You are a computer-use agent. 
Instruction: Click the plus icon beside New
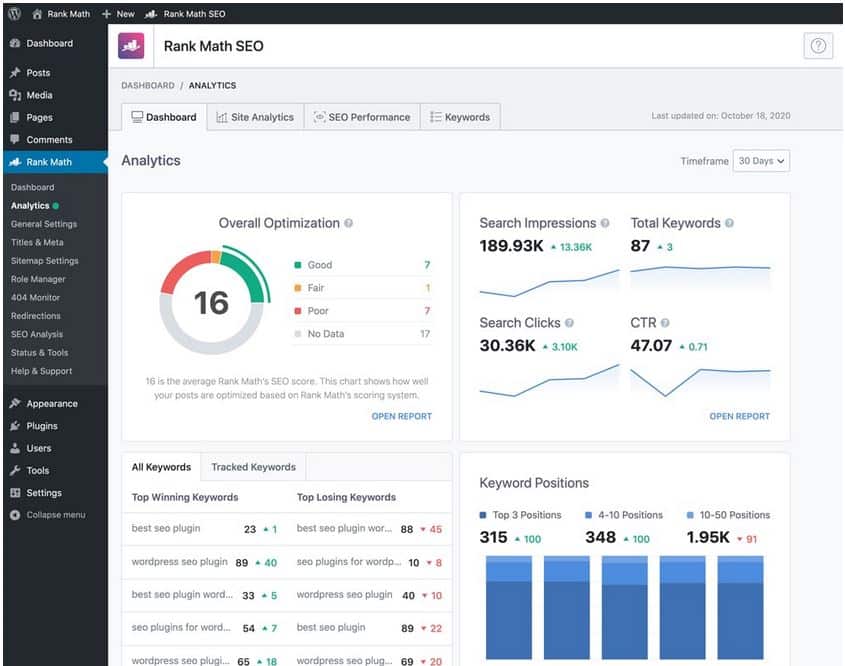[106, 14]
